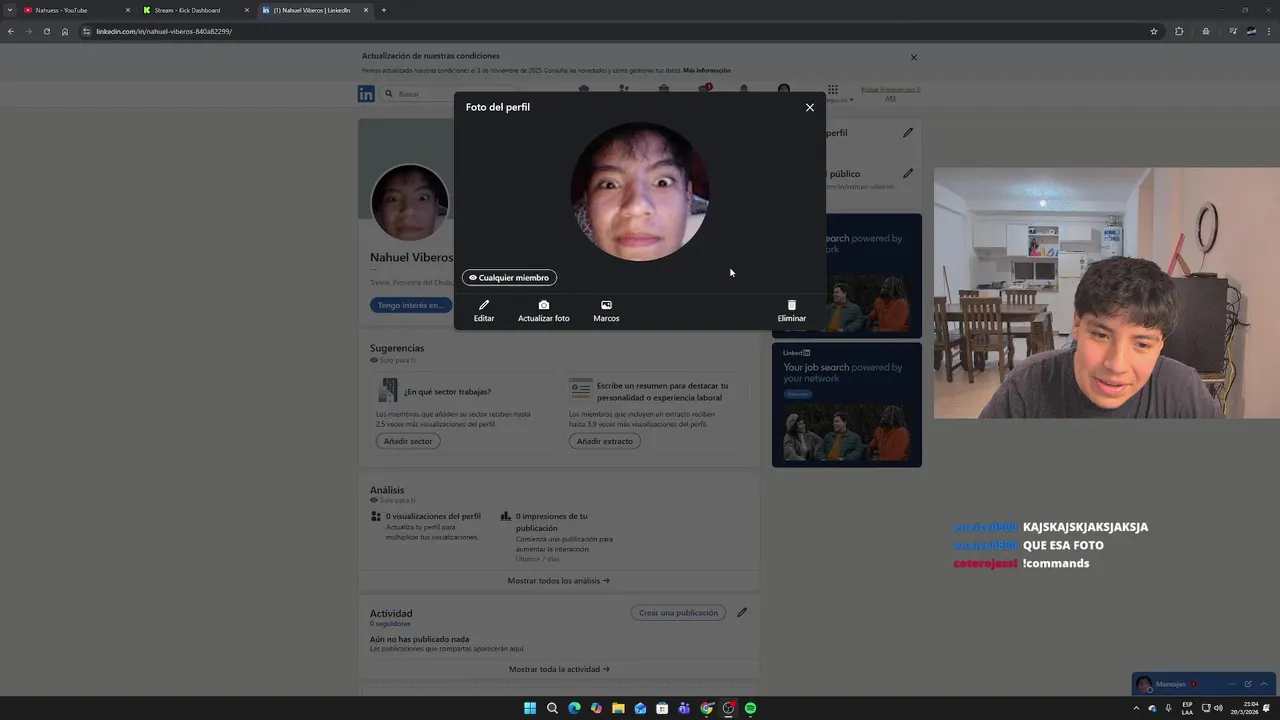Open the LinkedIn My Network icon
The width and height of the screenshot is (1280, 720).
pos(624,90)
